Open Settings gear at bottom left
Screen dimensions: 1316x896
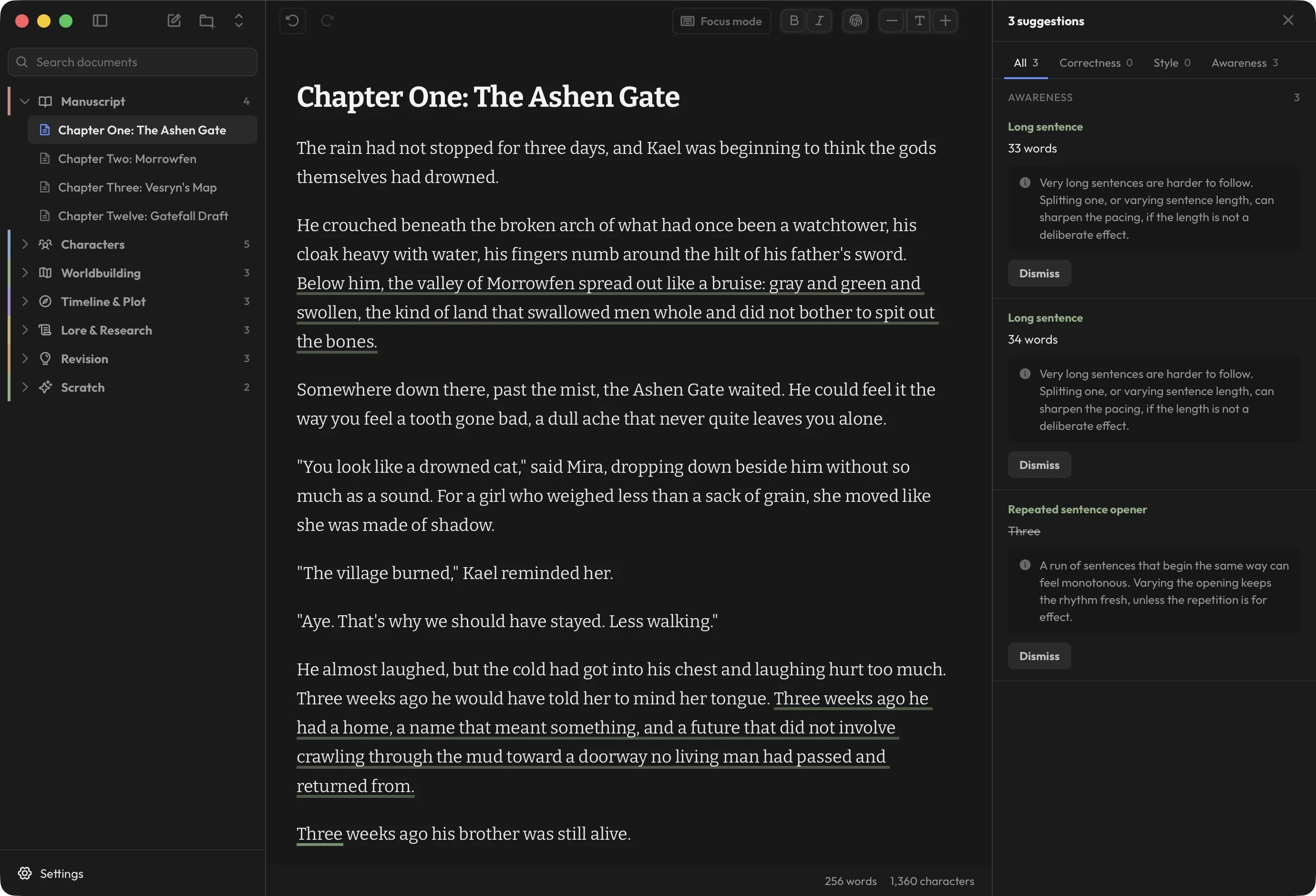[x=24, y=873]
